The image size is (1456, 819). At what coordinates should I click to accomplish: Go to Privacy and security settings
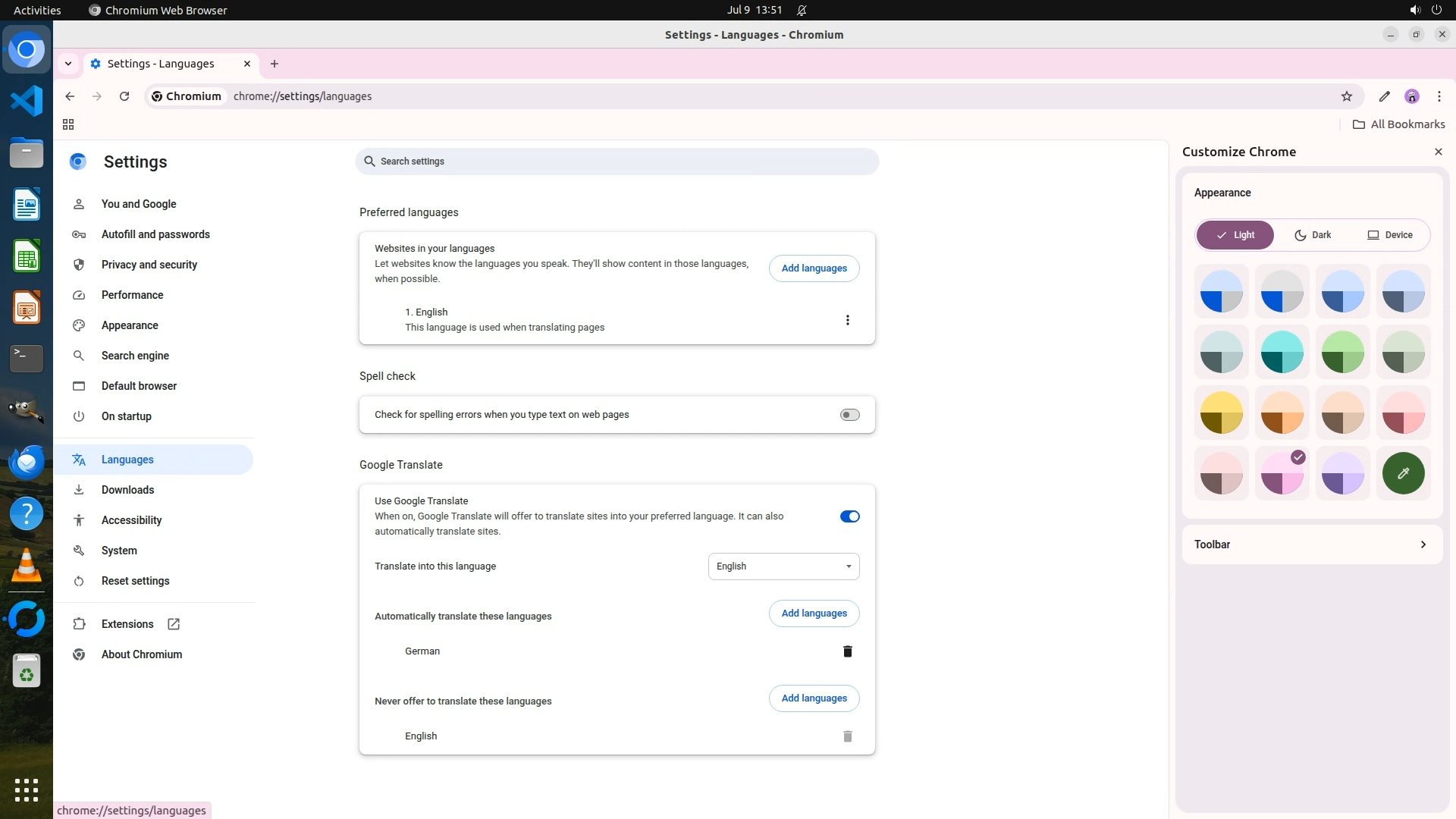[149, 265]
